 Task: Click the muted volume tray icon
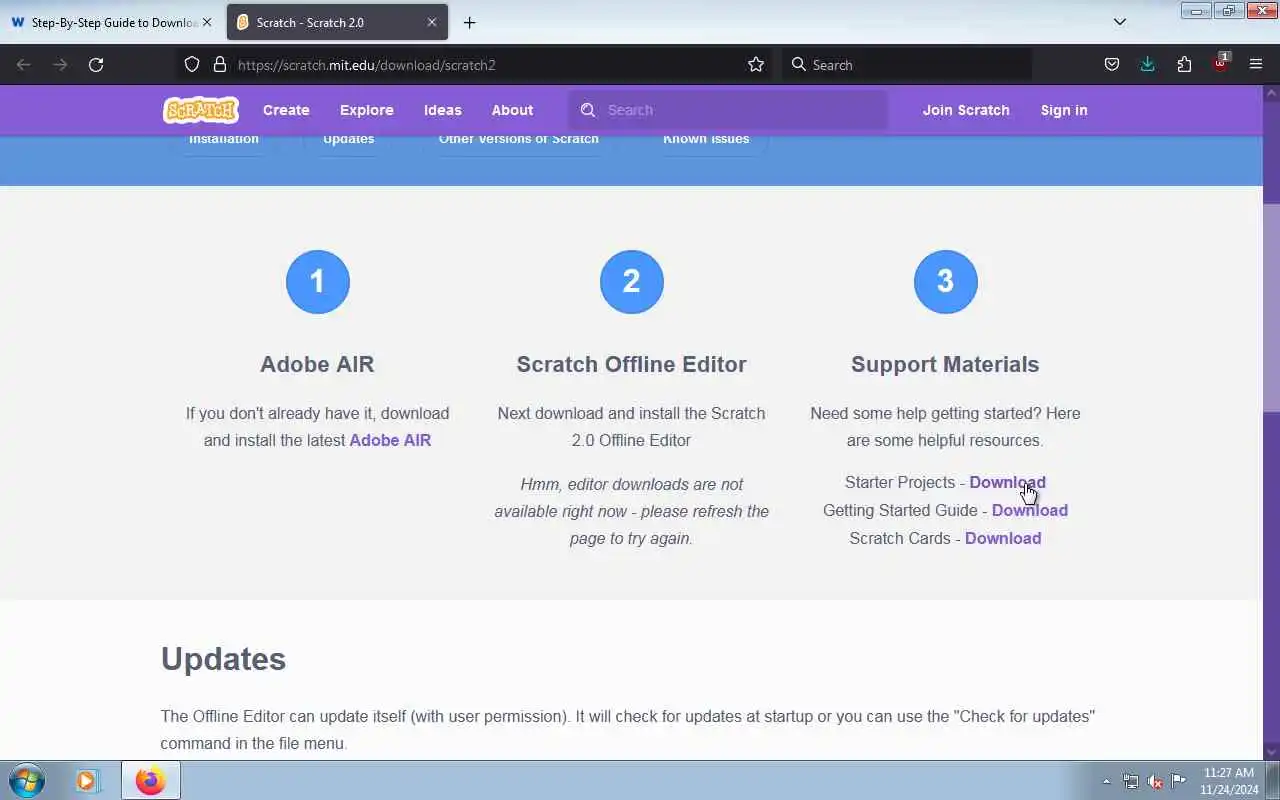click(x=1155, y=782)
